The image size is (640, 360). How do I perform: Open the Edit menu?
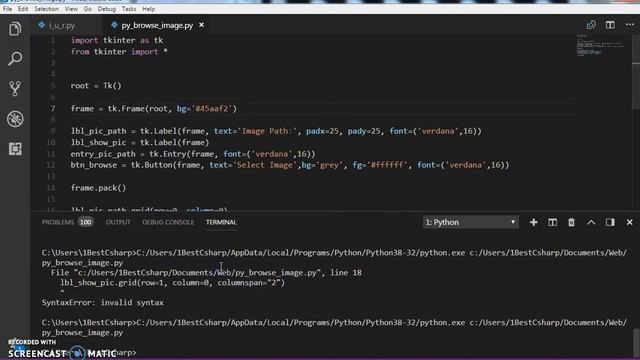click(x=23, y=9)
